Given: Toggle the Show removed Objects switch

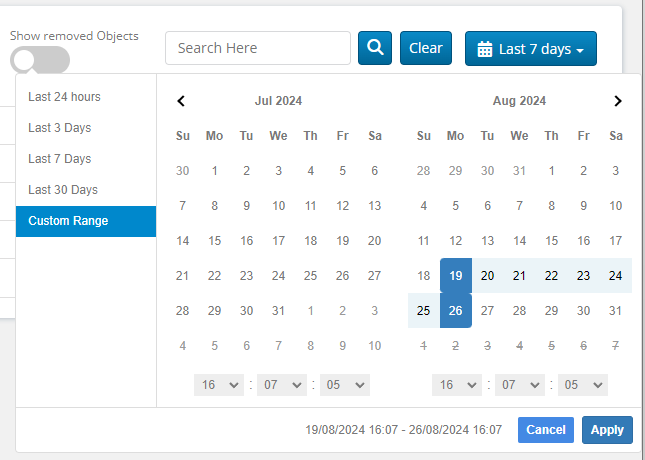Looking at the screenshot, I should click(40, 60).
